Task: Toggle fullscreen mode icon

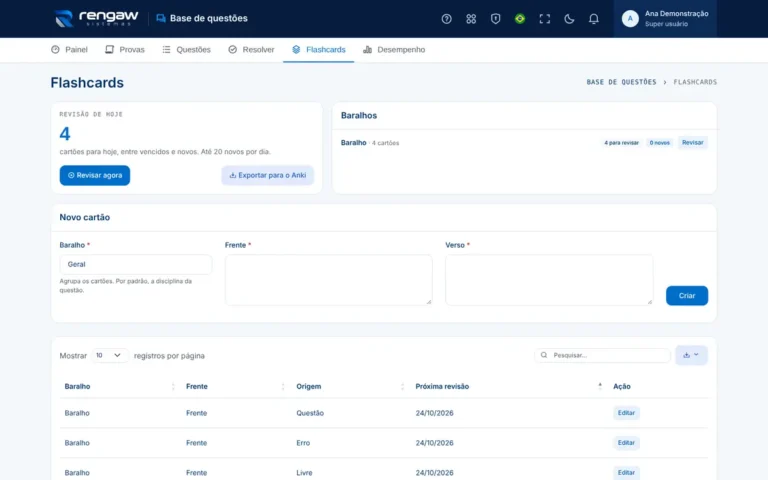Action: click(544, 19)
